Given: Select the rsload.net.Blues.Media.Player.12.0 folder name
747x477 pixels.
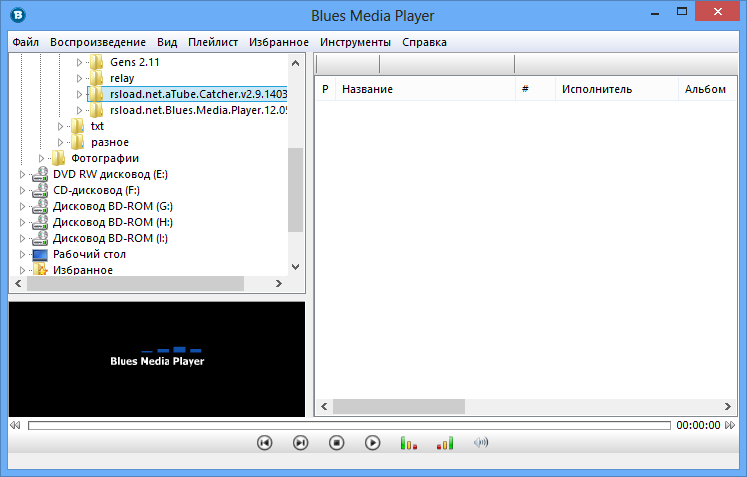Looking at the screenshot, I should (198, 111).
